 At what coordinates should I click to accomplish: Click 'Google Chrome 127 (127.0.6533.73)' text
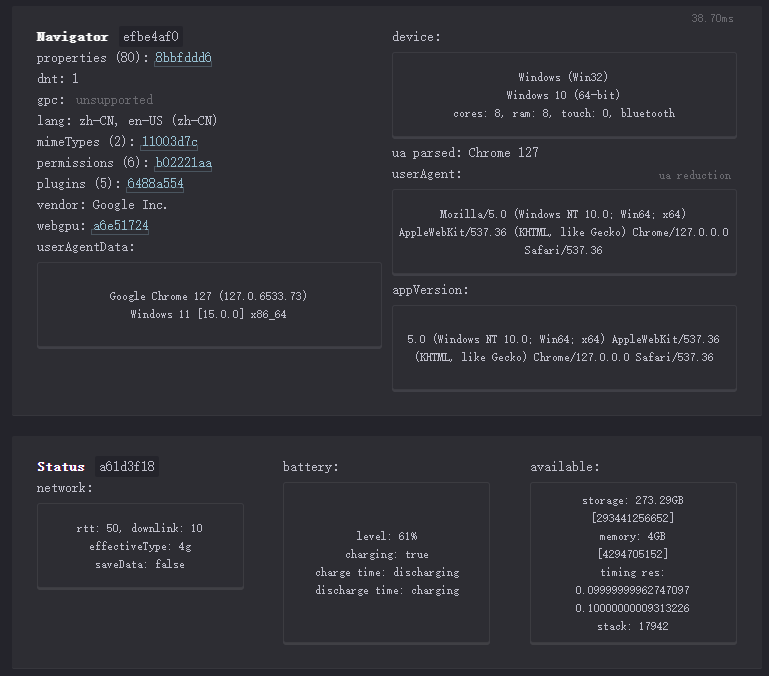208,296
